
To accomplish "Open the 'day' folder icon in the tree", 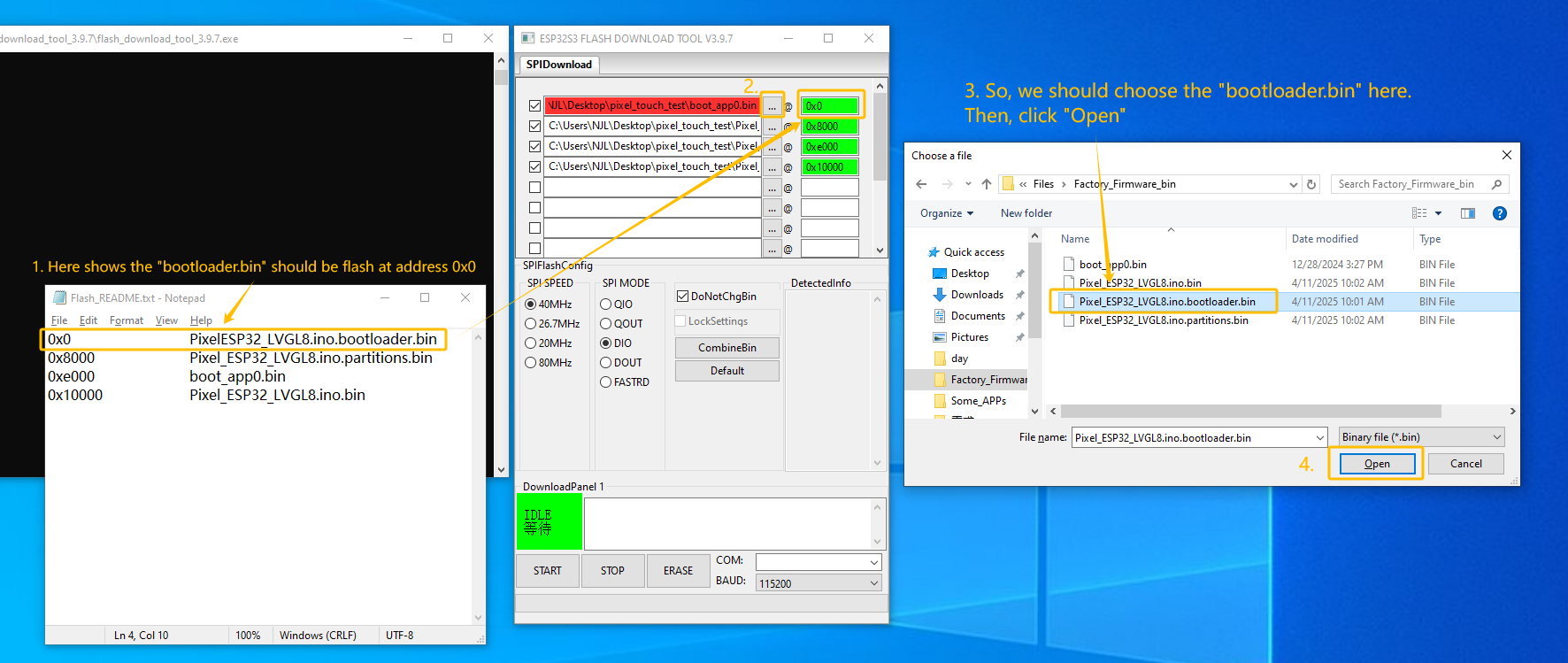I will coord(940,358).
